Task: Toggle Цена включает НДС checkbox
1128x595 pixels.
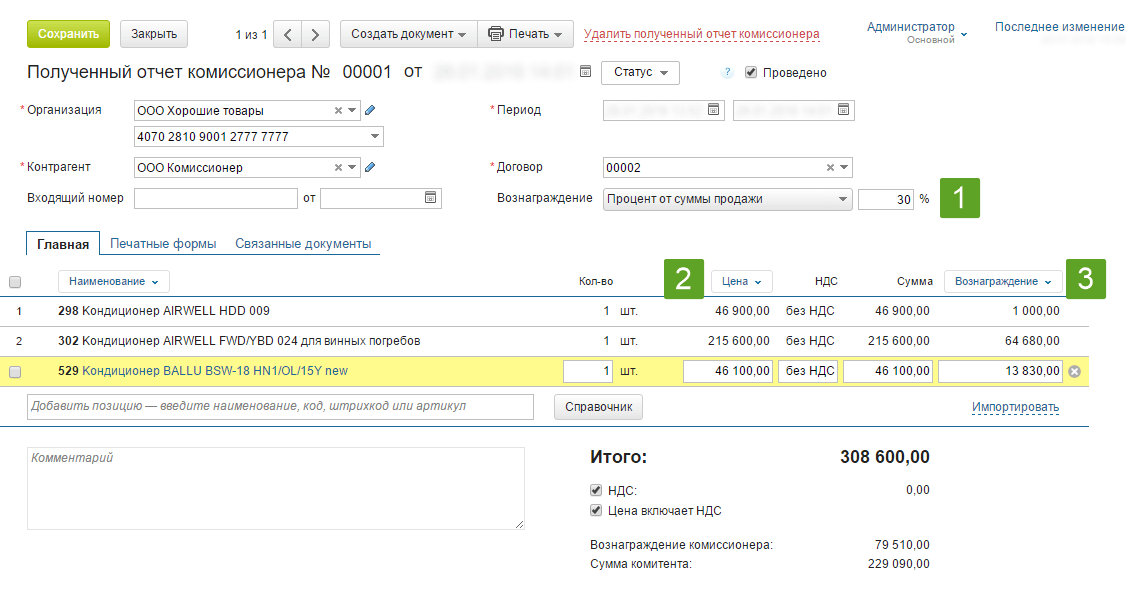Action: coord(596,510)
